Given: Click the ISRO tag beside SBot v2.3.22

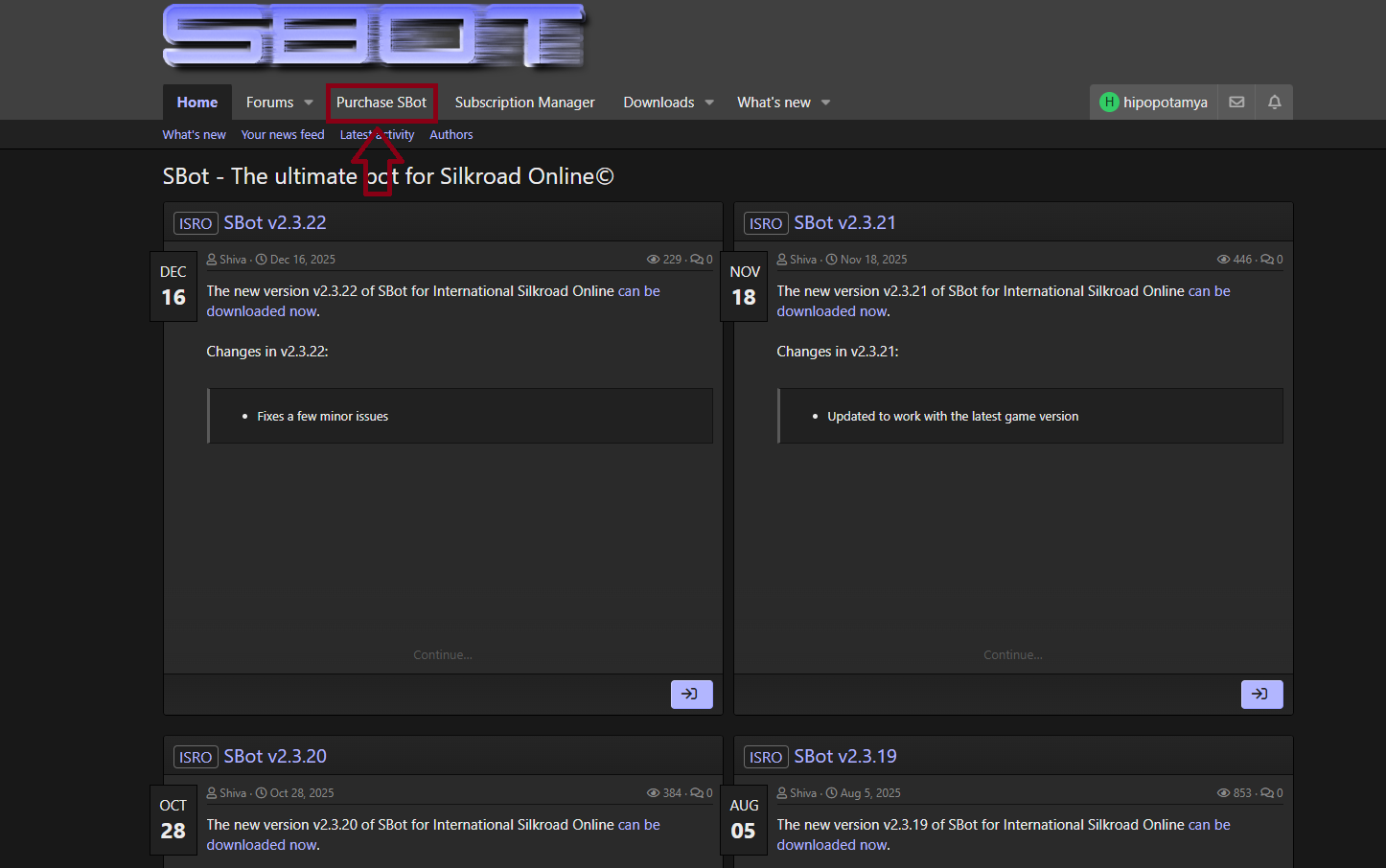Looking at the screenshot, I should (x=196, y=223).
